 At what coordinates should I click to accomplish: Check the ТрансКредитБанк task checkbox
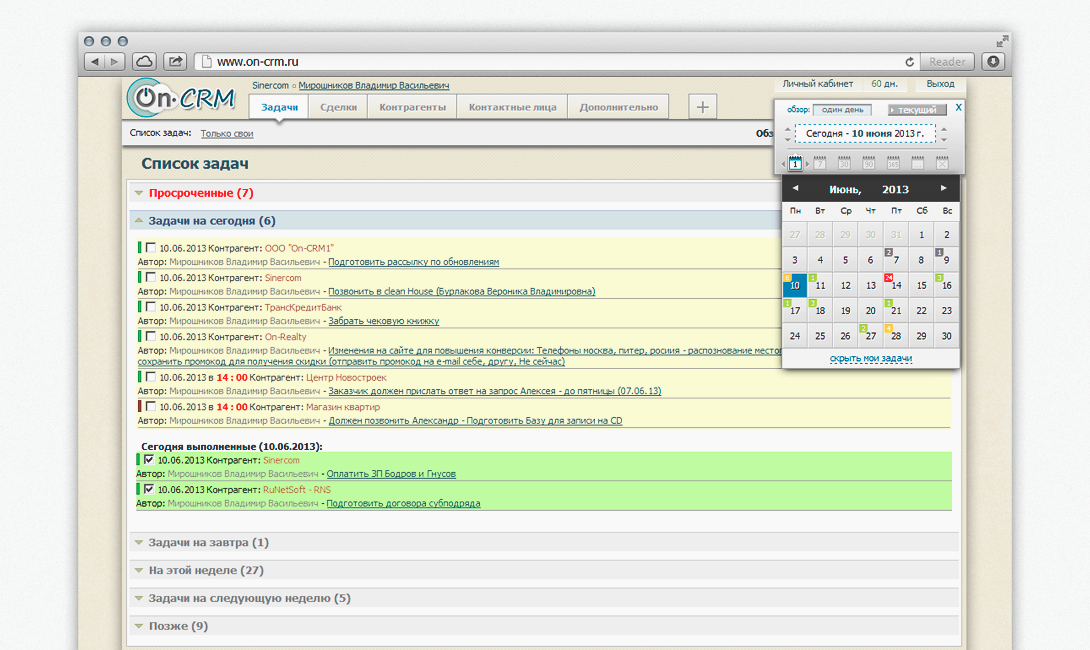(x=151, y=307)
